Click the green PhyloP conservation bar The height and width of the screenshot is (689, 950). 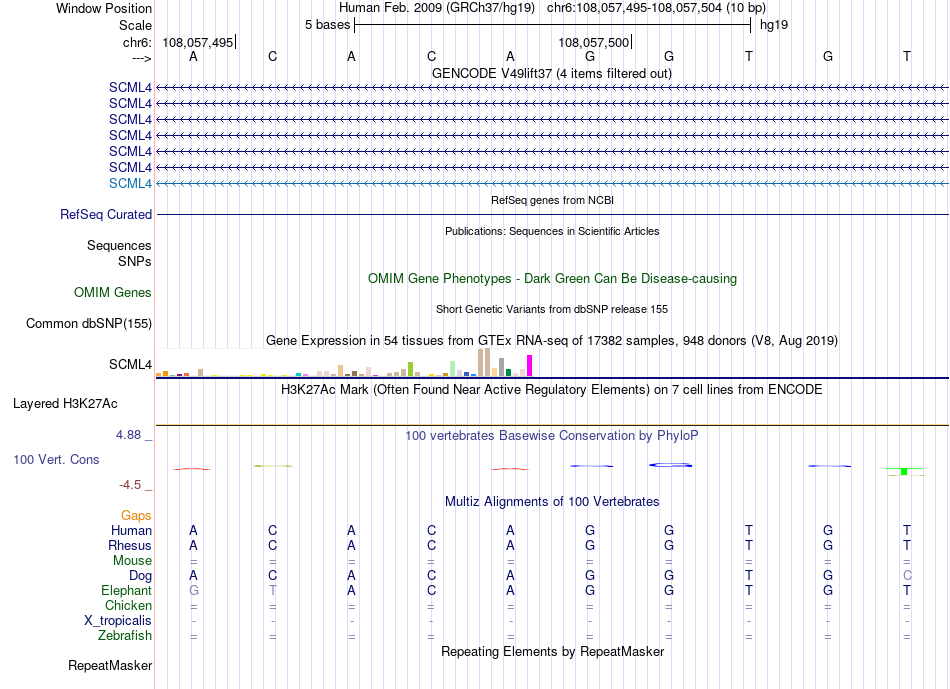[x=904, y=471]
